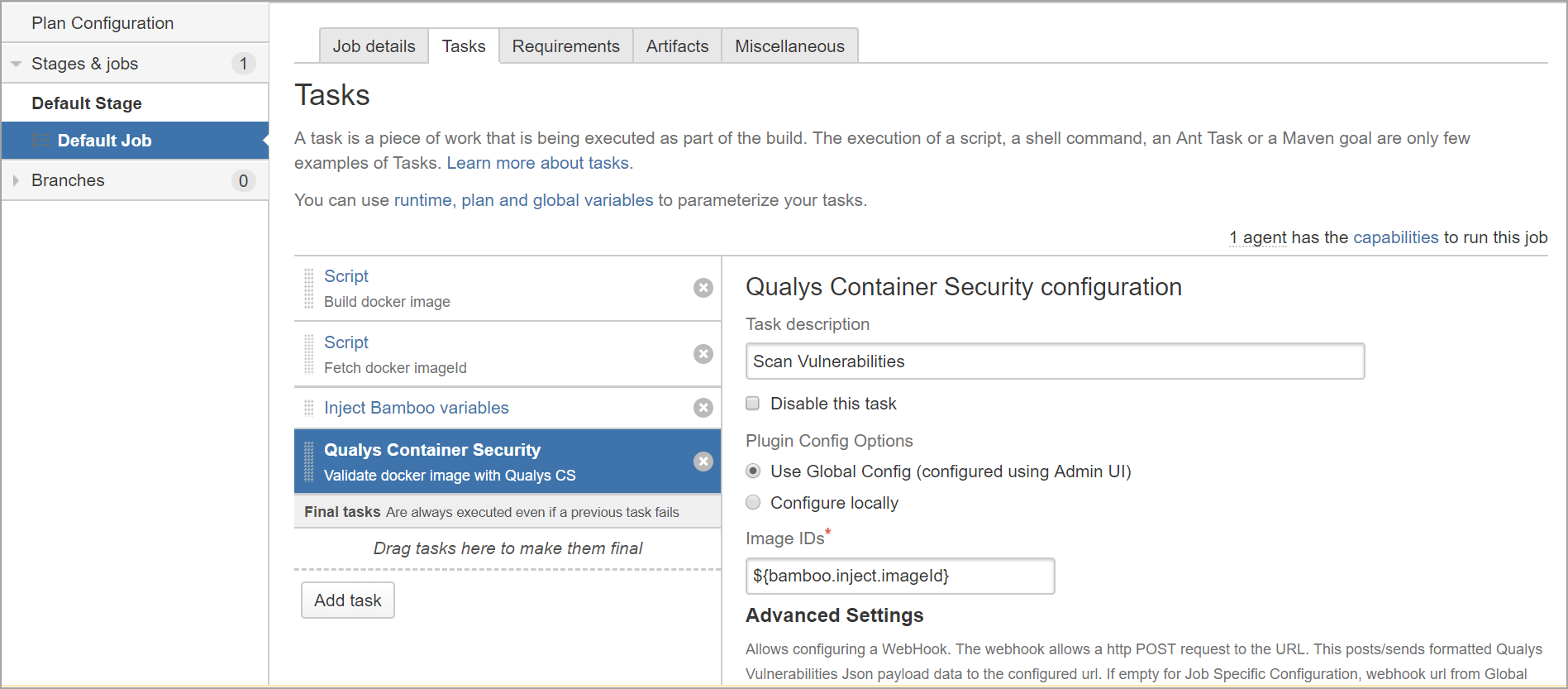The width and height of the screenshot is (1568, 689).
Task: Click drag handle of Qualys Container Security task
Action: click(309, 462)
